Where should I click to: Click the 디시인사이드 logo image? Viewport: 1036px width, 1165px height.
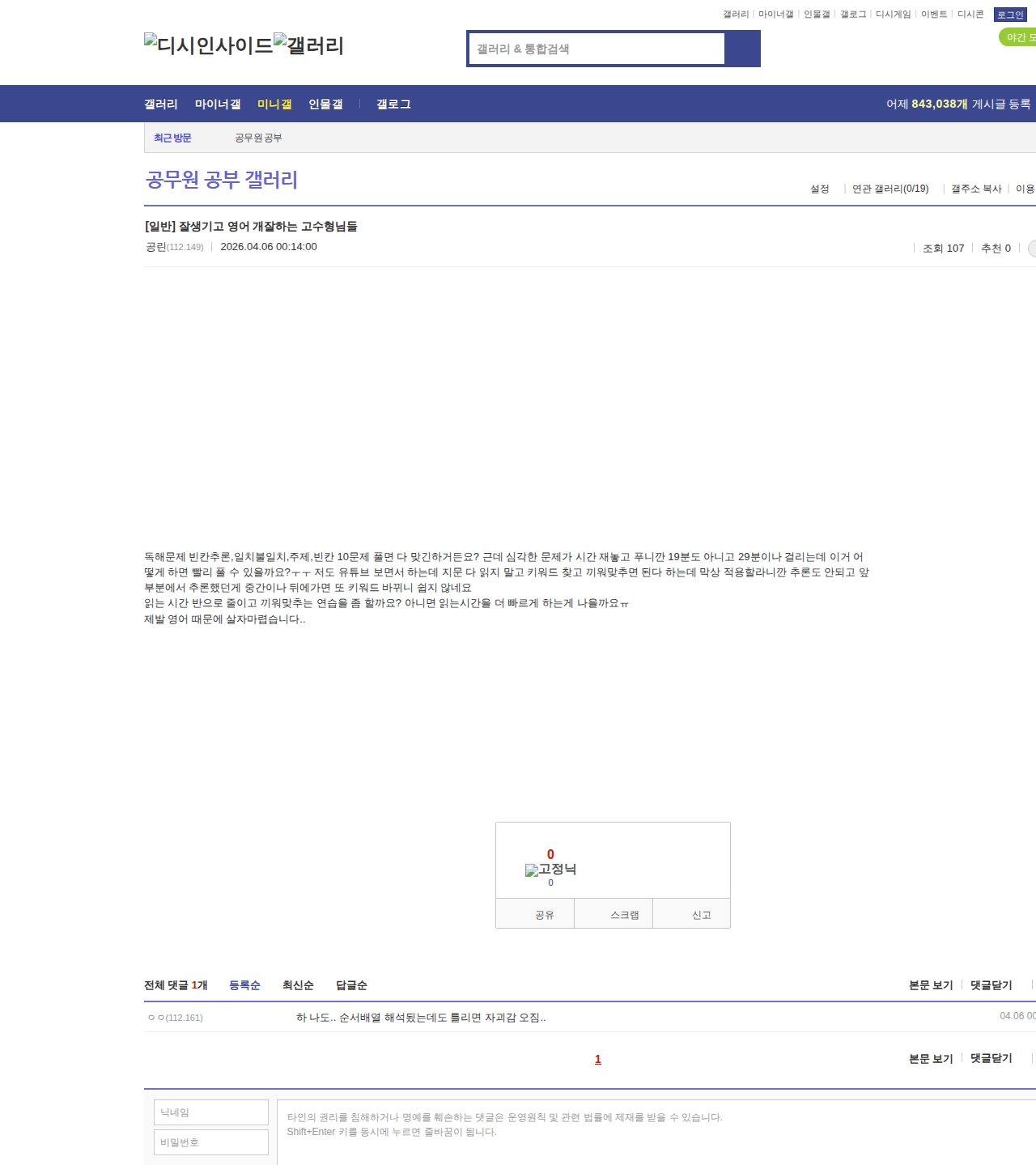(208, 45)
